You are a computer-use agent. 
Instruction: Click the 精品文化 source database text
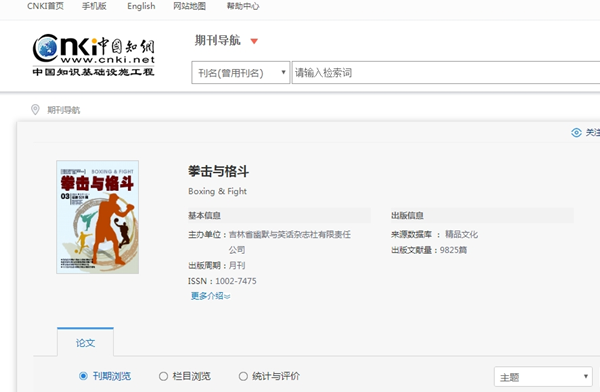pyautogui.click(x=461, y=234)
